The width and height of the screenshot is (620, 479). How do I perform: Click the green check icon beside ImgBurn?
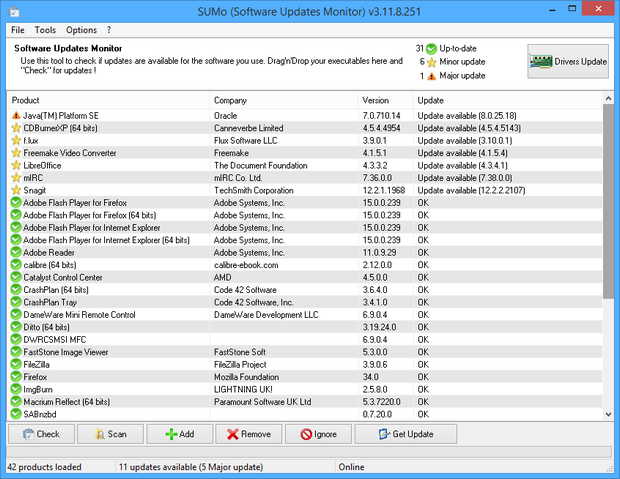(x=16, y=389)
